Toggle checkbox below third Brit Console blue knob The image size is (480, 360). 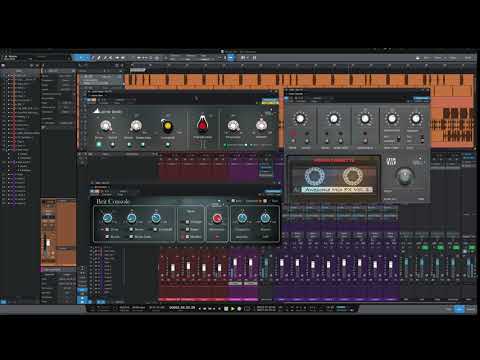155,230
